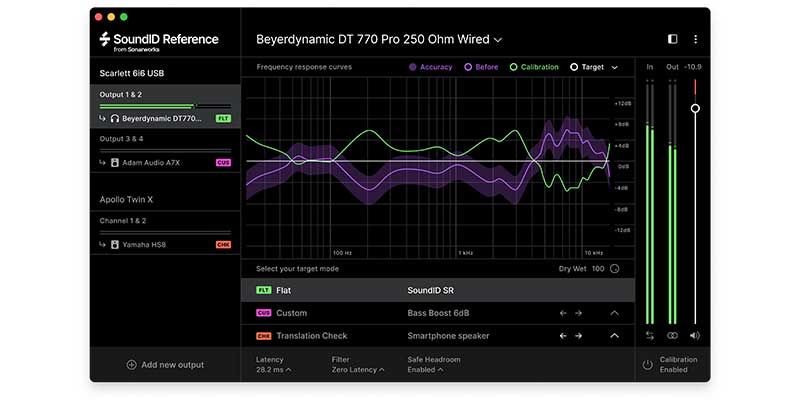Click the In level meter
The width and height of the screenshot is (800, 400).
(x=649, y=203)
